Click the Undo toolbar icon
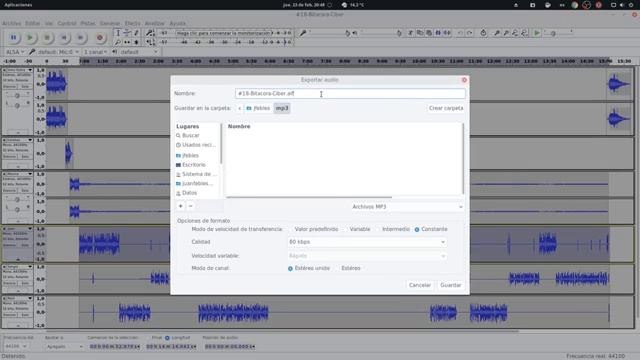This screenshot has width=640, height=360. 460,33
